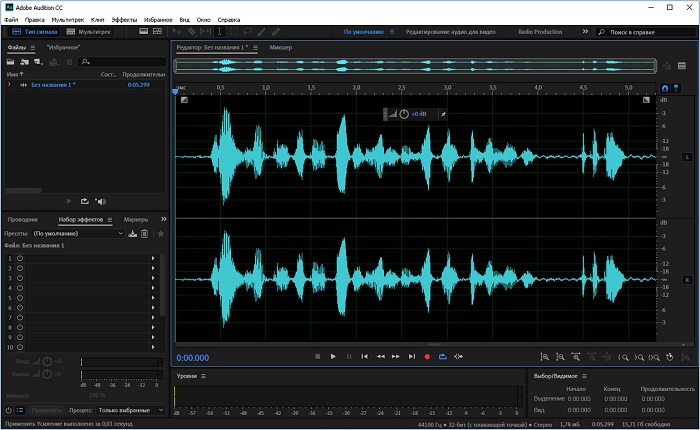This screenshot has width=700, height=430.
Task: Toggle power for effect slot 1
Action: (x=20, y=258)
